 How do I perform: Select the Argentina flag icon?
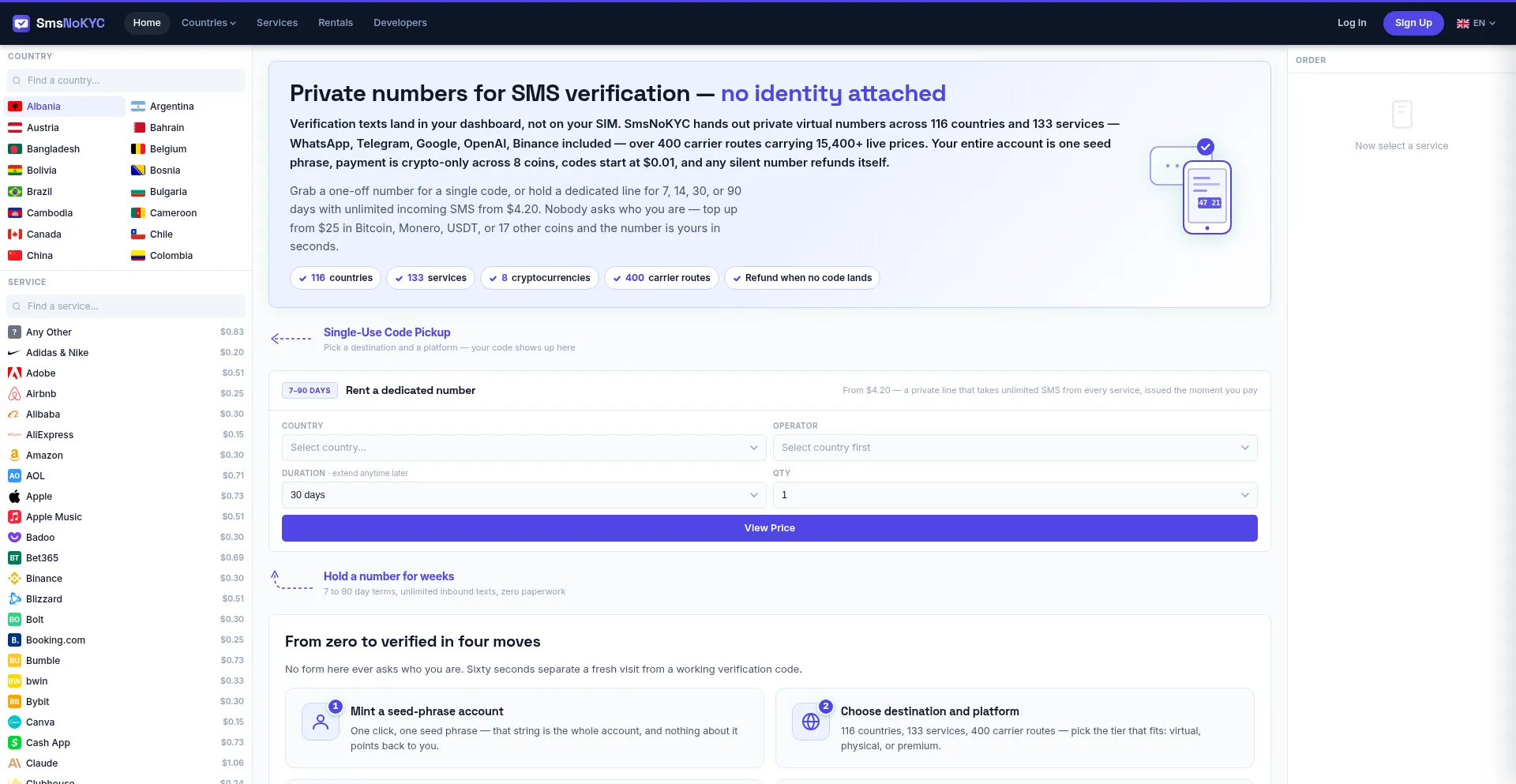pos(138,107)
